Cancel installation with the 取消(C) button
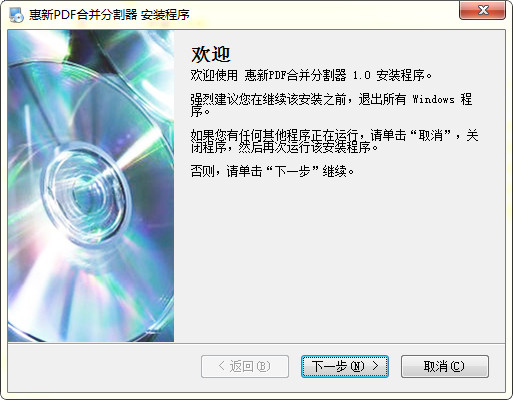The height and width of the screenshot is (400, 513). point(445,366)
